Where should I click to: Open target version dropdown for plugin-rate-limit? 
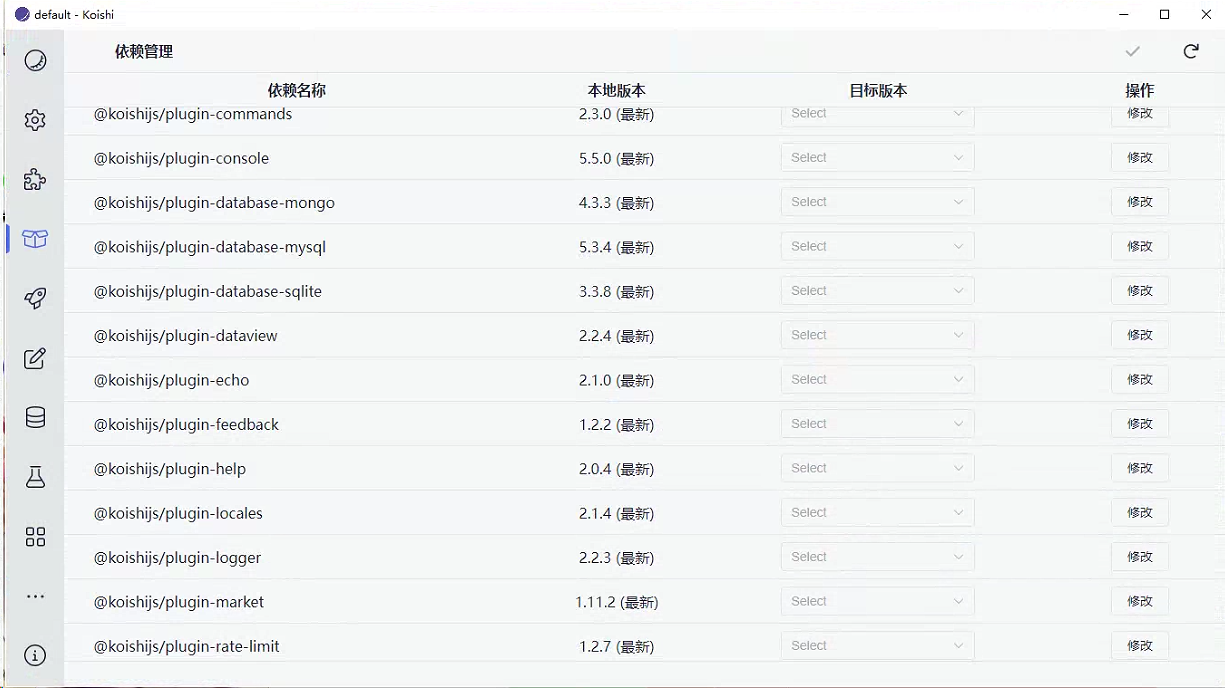pos(877,645)
